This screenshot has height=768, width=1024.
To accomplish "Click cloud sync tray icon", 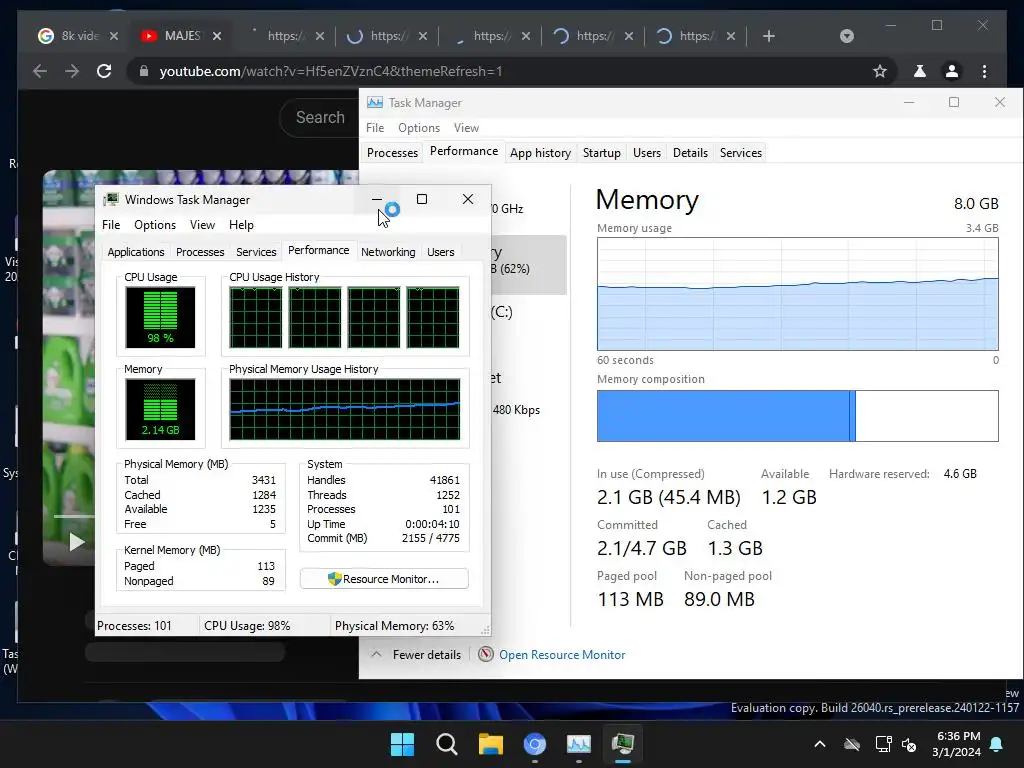I will tap(852, 744).
